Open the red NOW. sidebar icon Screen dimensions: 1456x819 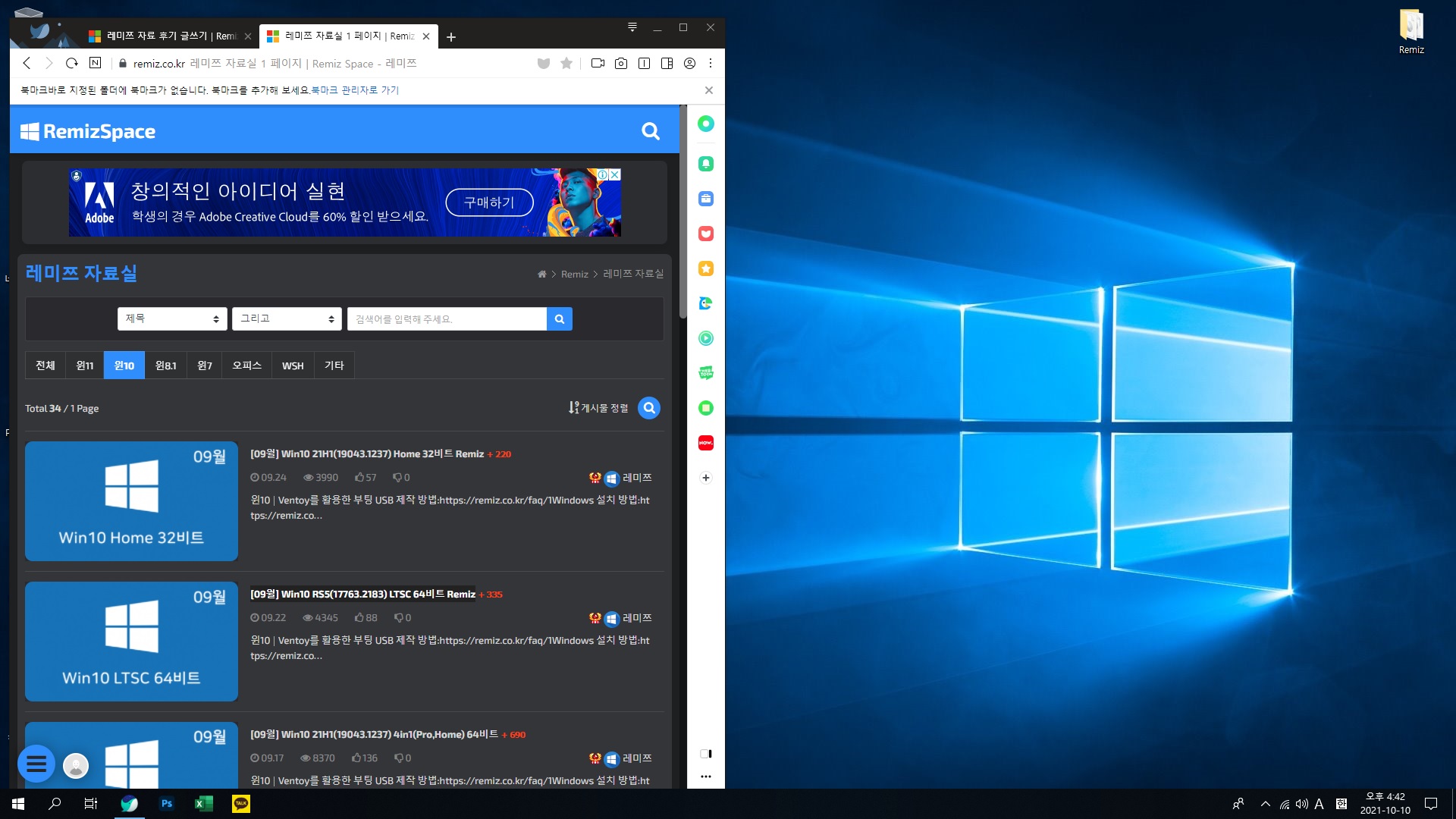(x=705, y=443)
